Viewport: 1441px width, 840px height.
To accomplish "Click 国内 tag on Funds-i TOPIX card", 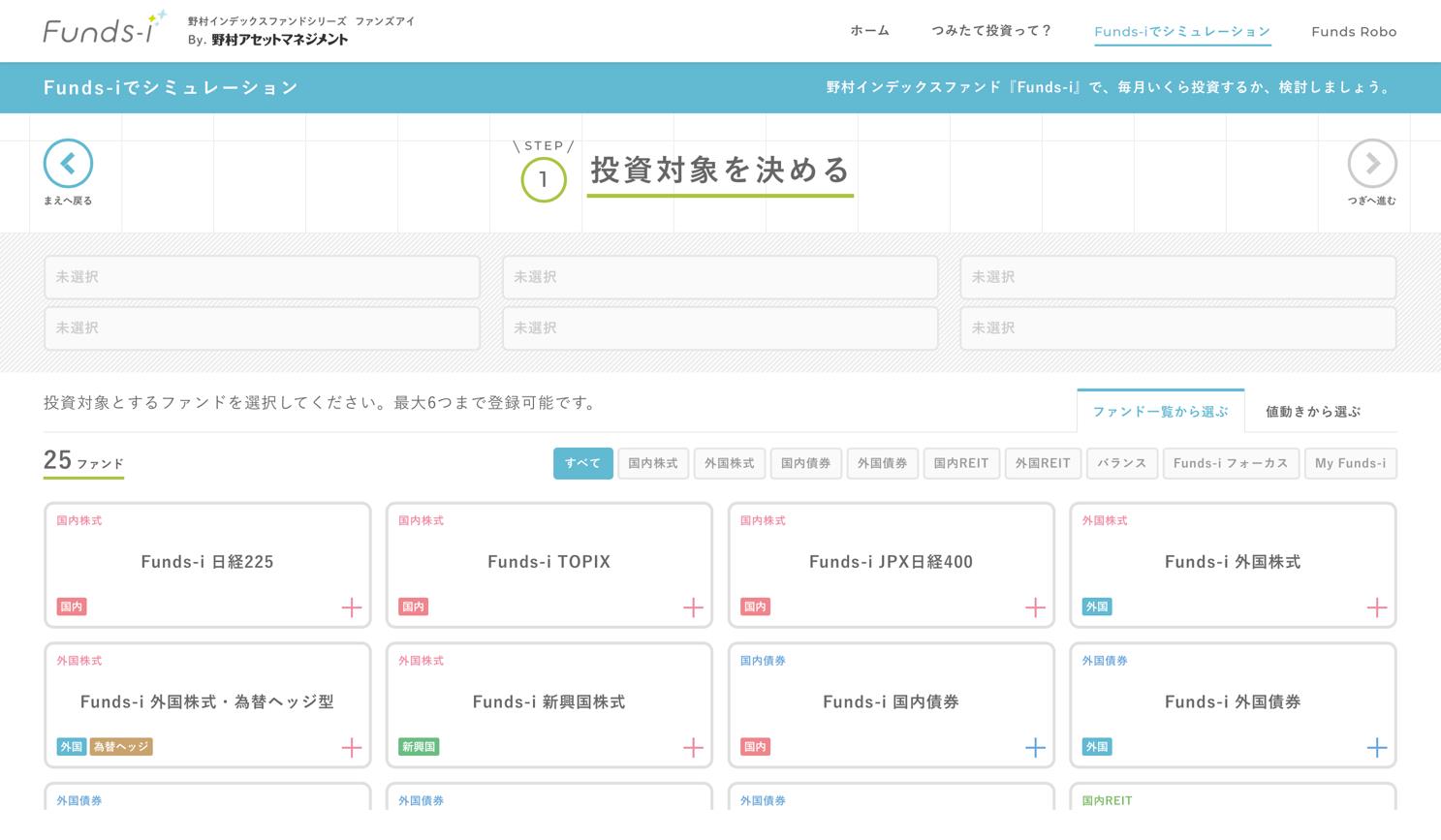I will pyautogui.click(x=413, y=607).
